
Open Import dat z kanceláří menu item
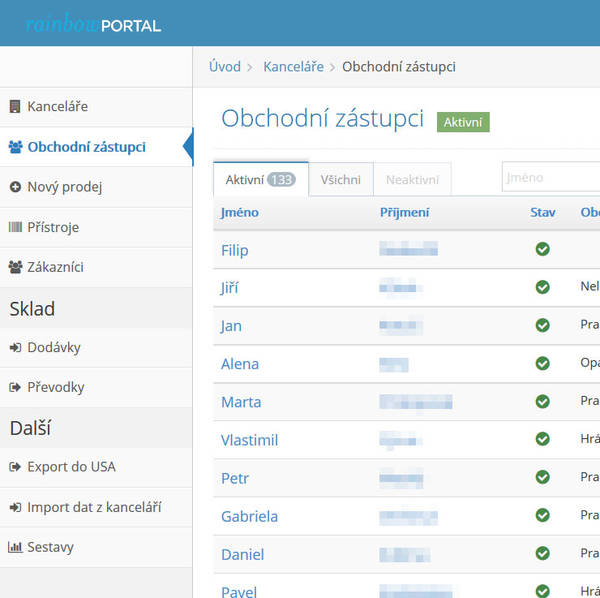pos(94,507)
